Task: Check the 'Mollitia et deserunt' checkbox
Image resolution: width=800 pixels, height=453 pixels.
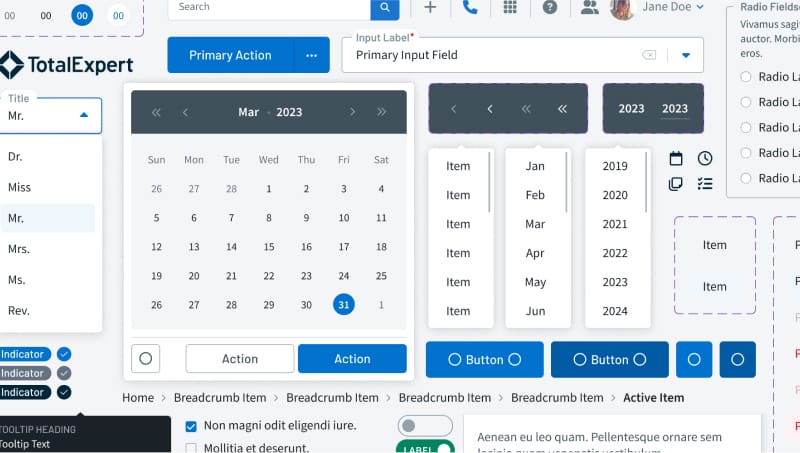Action: (x=191, y=448)
